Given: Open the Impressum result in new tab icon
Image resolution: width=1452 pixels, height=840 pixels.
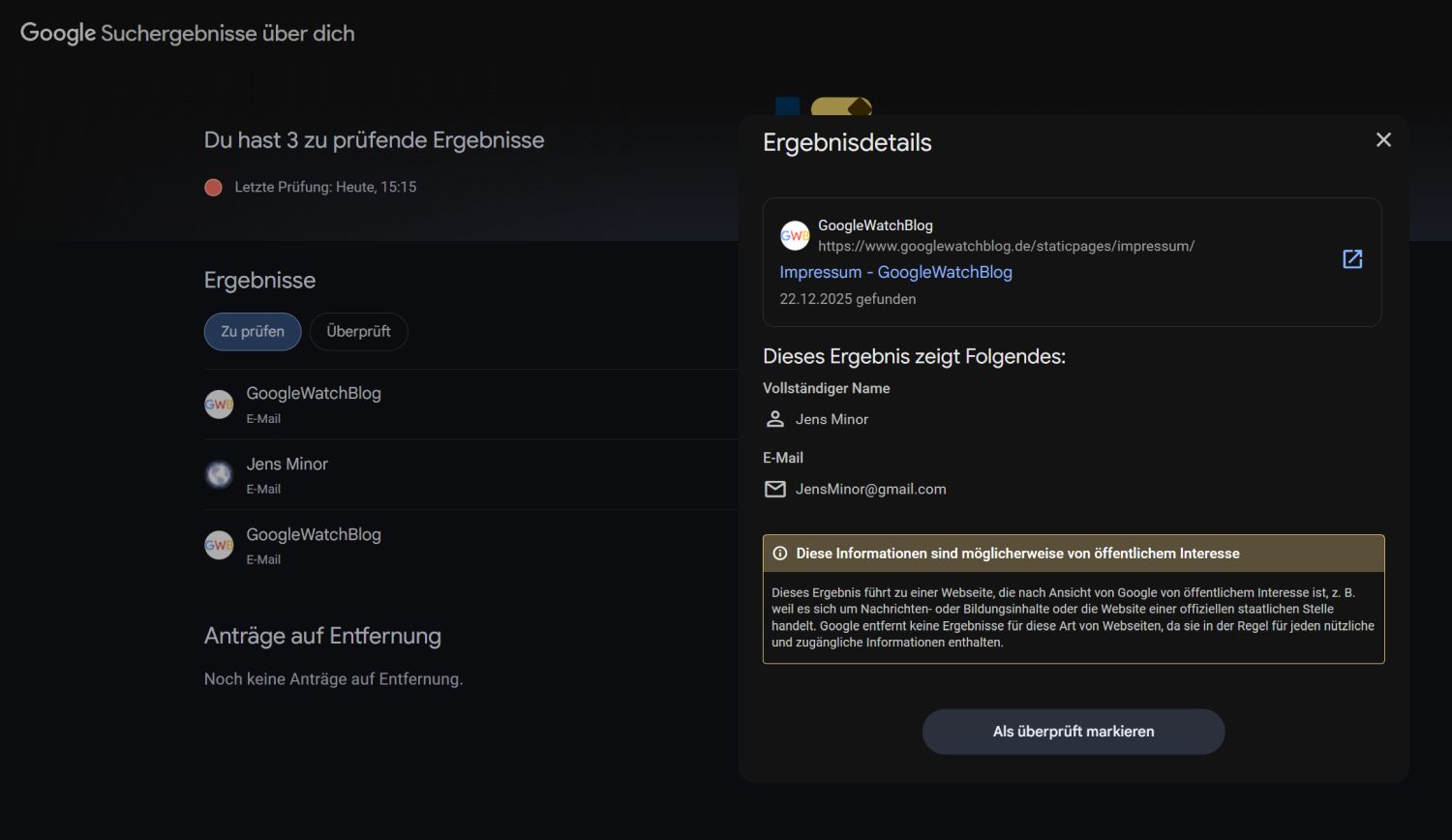Looking at the screenshot, I should (x=1352, y=259).
